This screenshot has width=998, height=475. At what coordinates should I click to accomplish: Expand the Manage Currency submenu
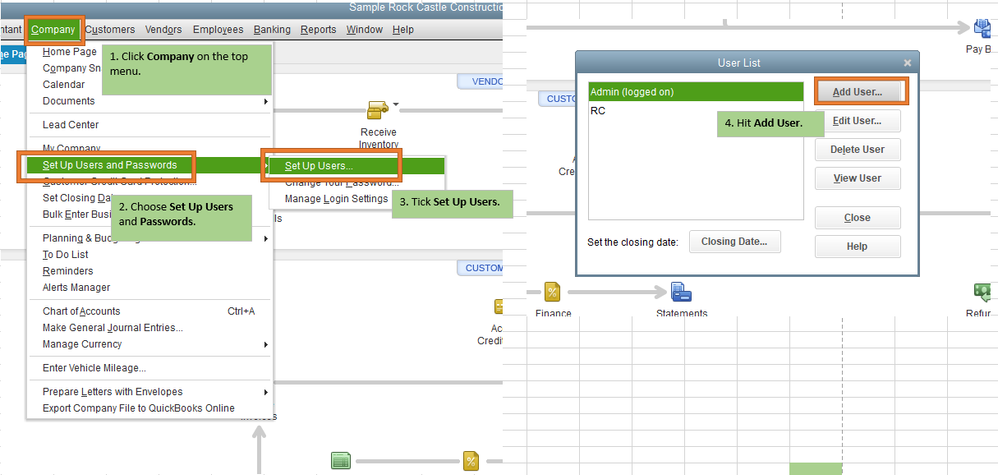[x=150, y=344]
